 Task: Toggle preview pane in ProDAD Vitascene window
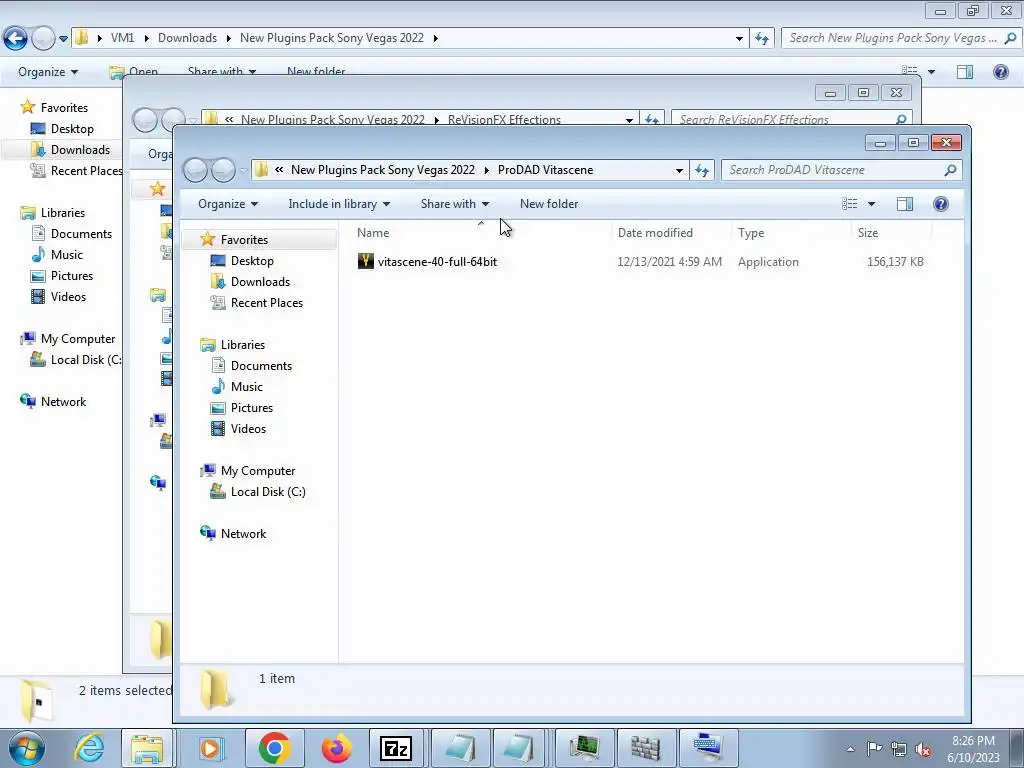point(904,204)
